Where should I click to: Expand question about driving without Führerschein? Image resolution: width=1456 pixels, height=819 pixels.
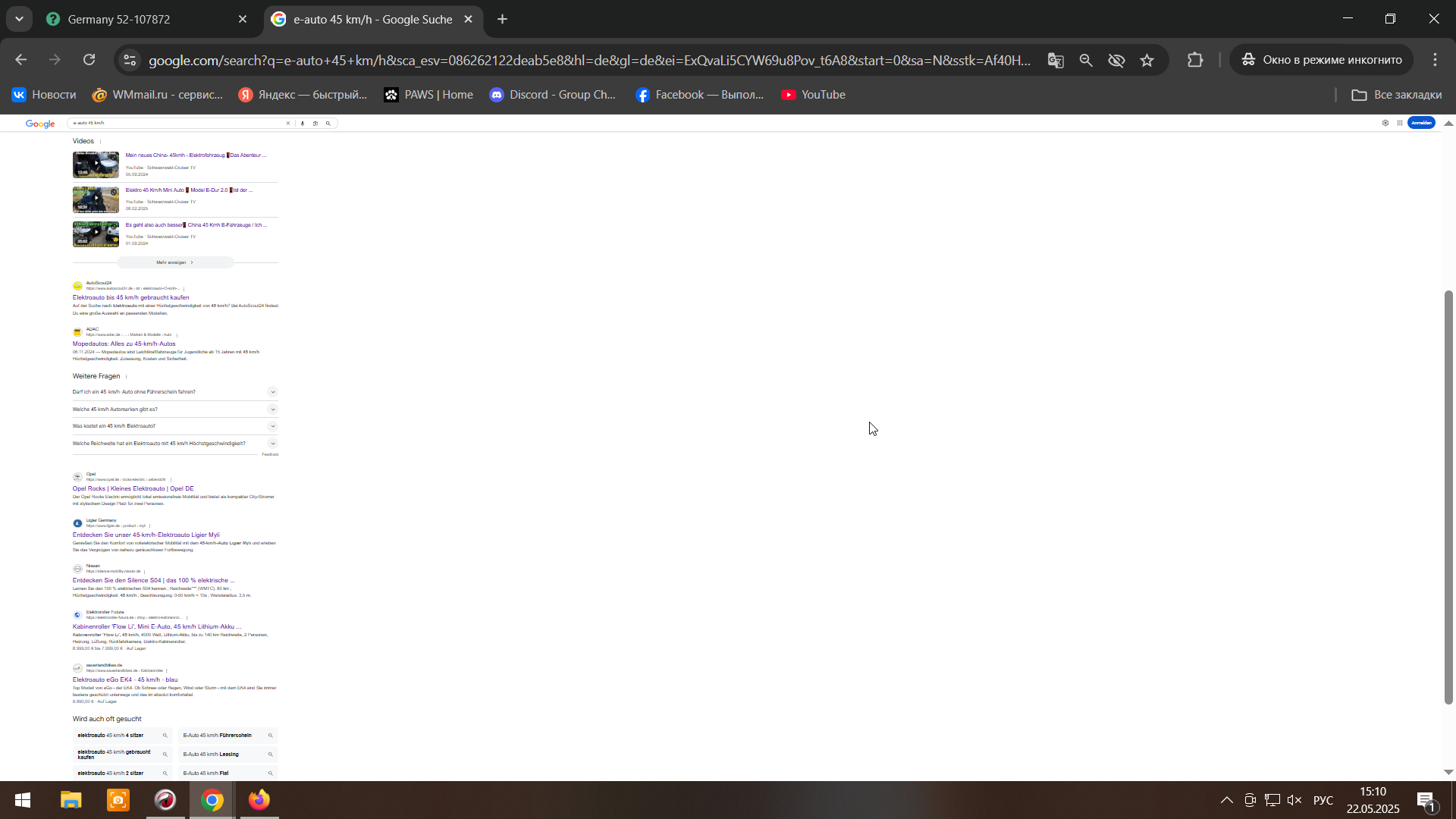coord(272,392)
